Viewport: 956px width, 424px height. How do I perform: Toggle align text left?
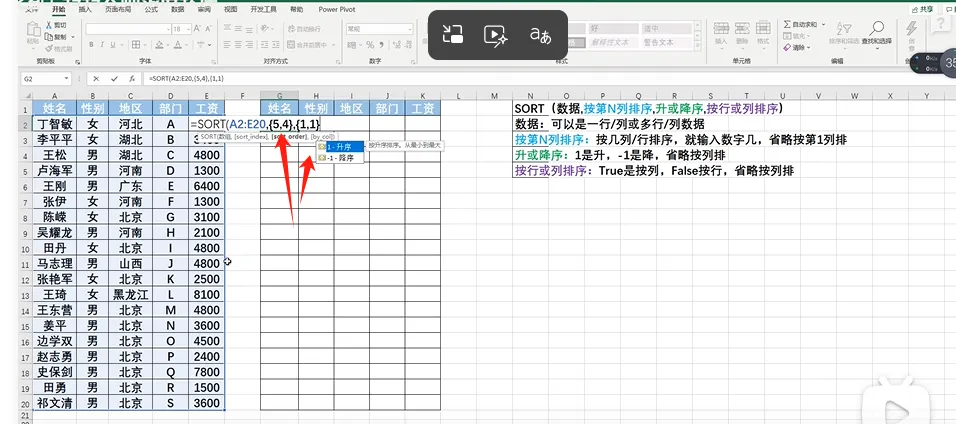point(227,45)
